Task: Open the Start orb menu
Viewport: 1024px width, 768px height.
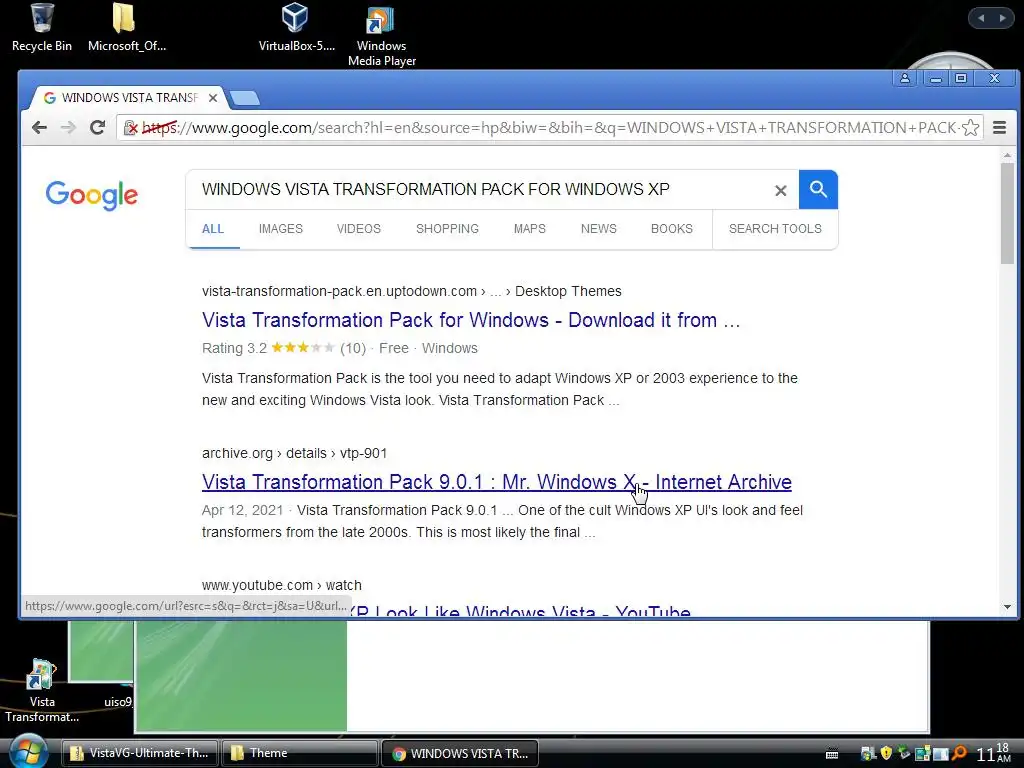Action: [x=27, y=751]
